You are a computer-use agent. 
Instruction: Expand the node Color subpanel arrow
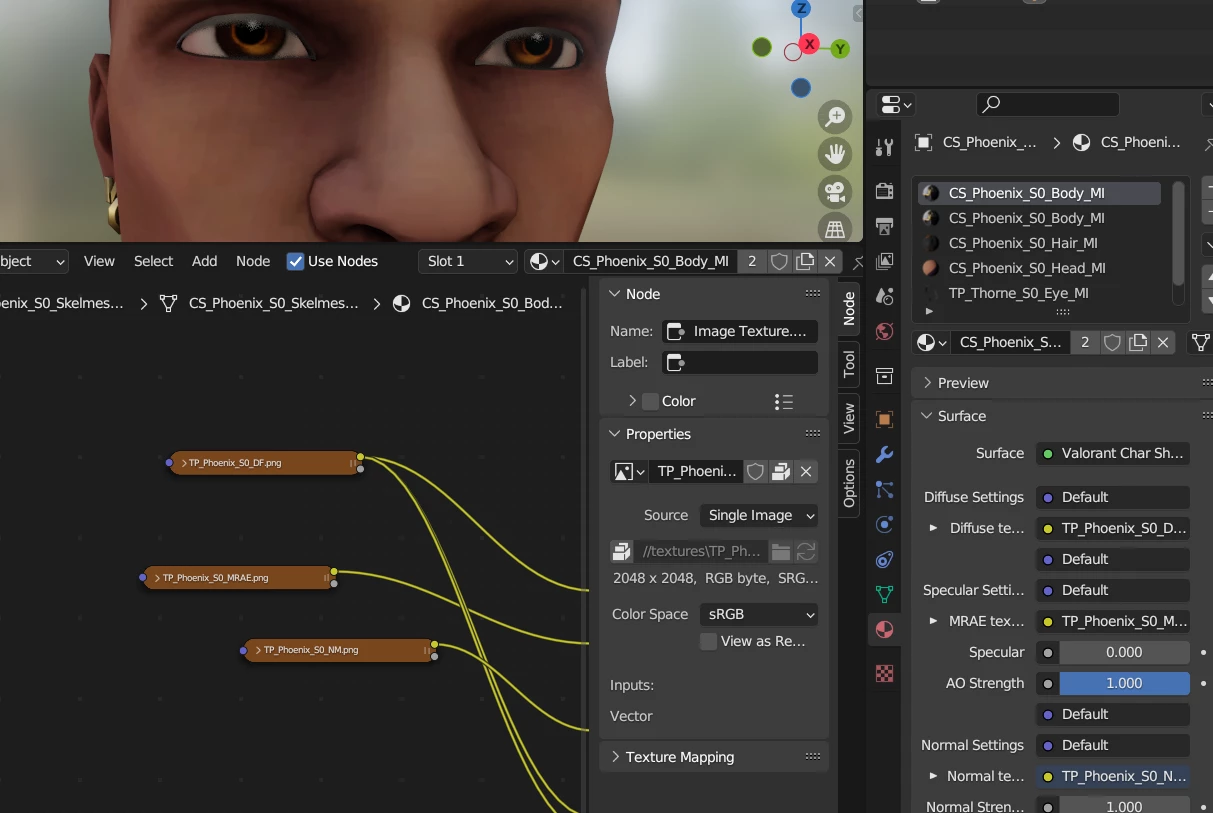(x=632, y=401)
